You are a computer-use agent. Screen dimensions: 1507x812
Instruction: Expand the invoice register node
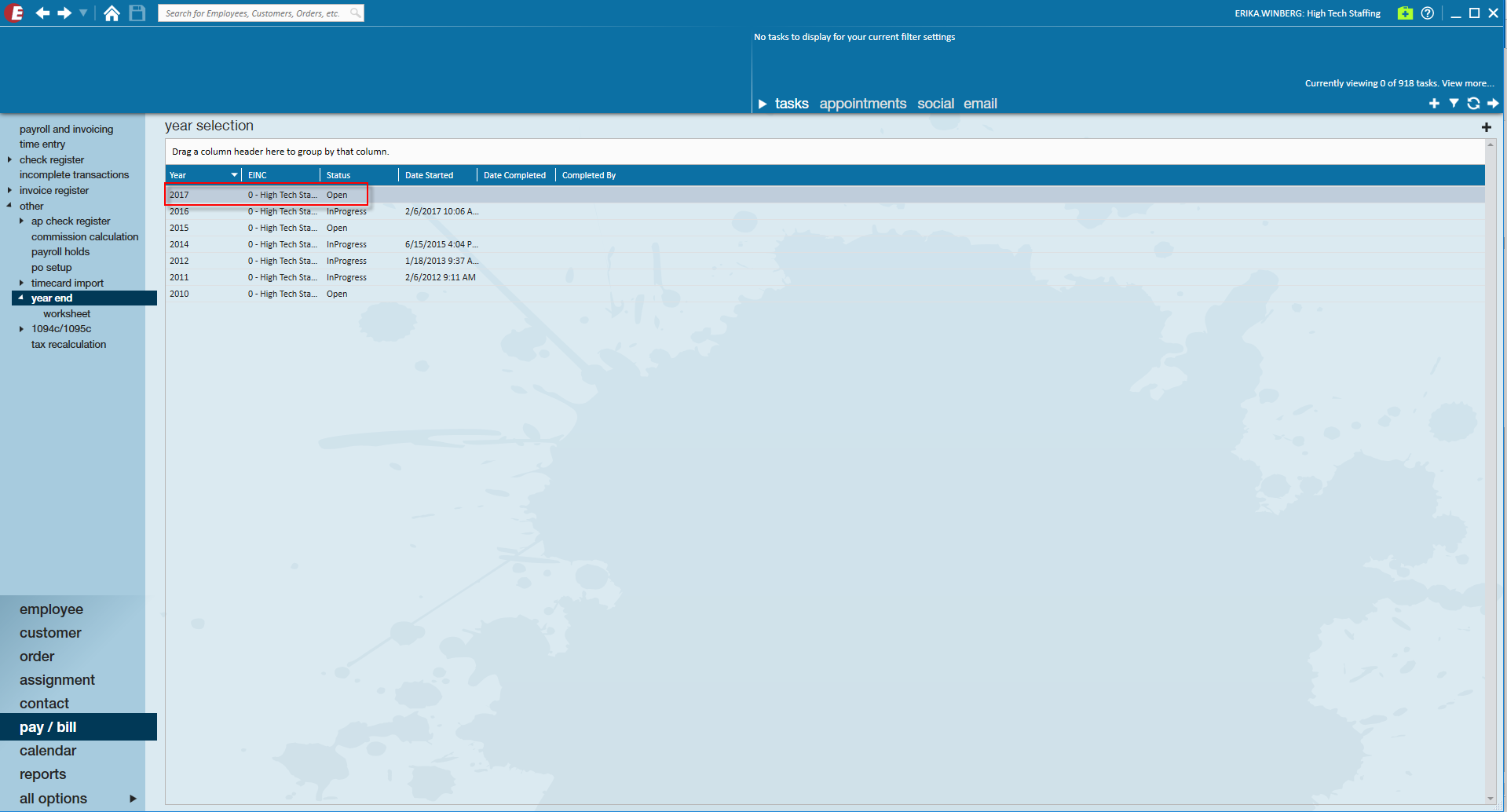9,191
